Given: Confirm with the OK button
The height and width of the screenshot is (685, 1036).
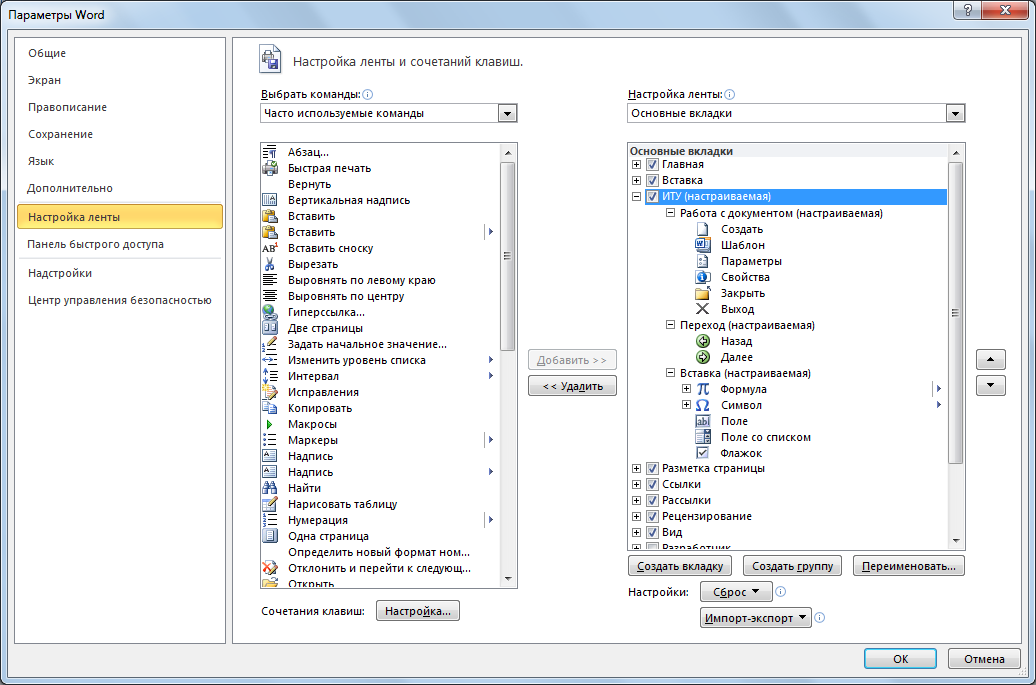Looking at the screenshot, I should click(901, 659).
